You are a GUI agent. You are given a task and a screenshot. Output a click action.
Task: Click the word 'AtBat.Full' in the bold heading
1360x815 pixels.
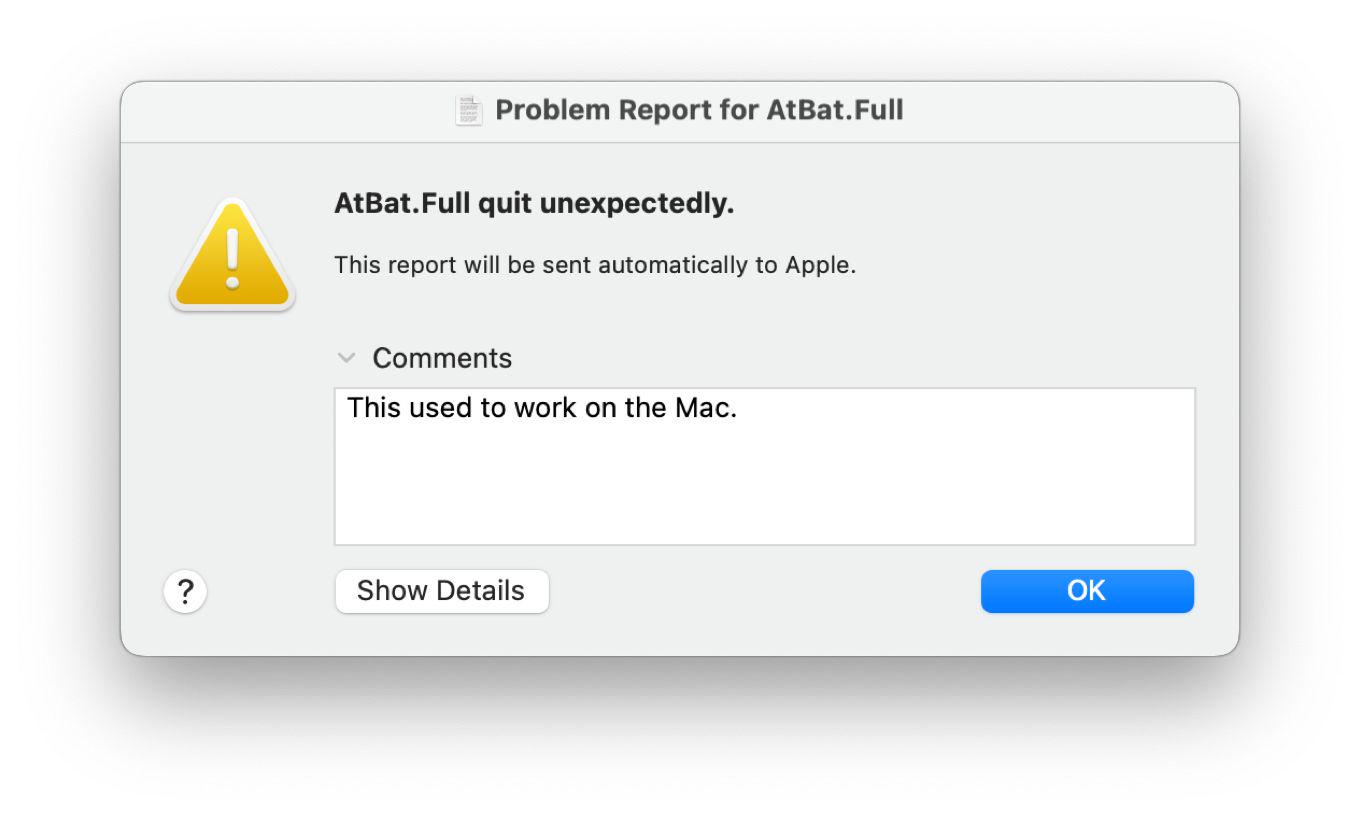coord(402,204)
